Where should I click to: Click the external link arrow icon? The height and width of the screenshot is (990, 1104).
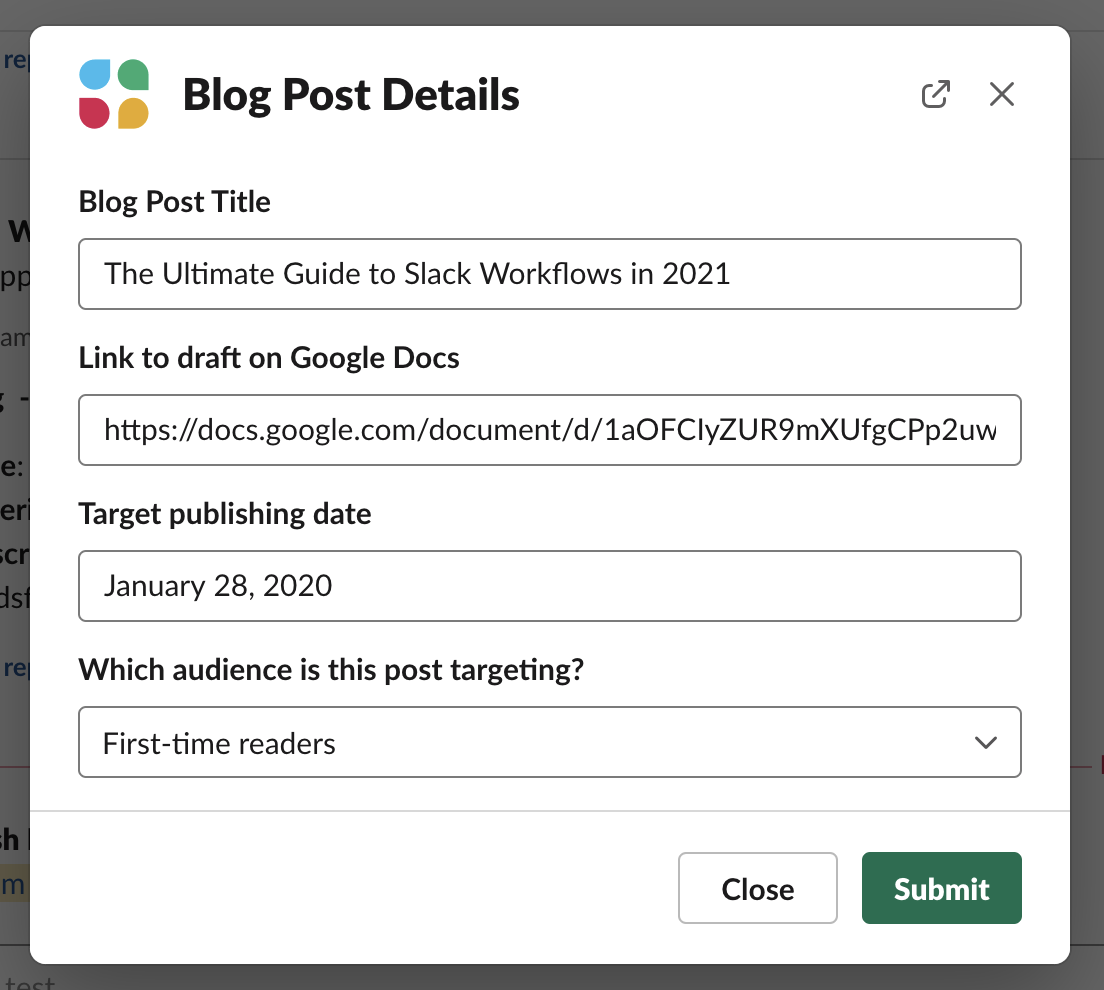(935, 93)
